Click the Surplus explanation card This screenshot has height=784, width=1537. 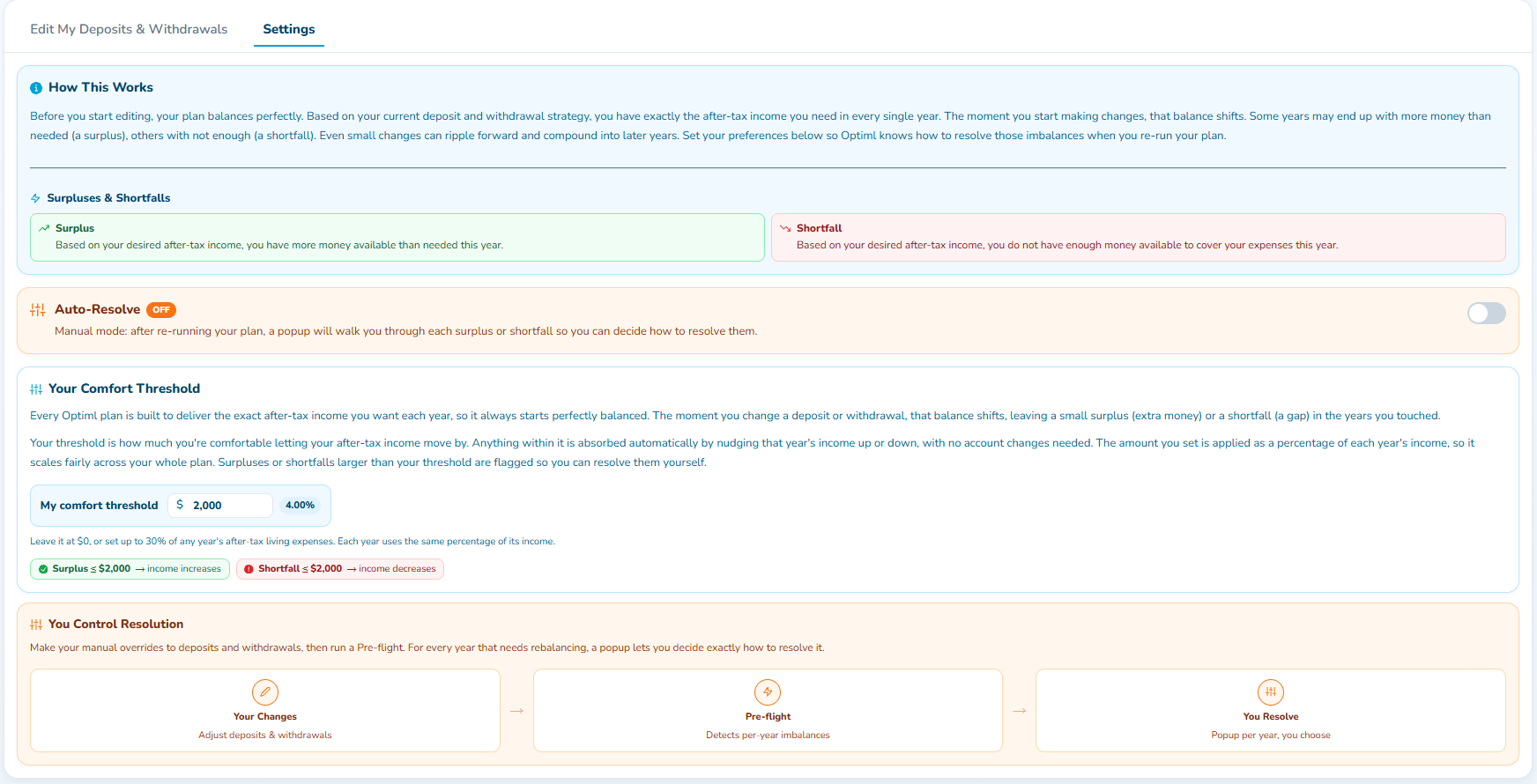tap(397, 237)
